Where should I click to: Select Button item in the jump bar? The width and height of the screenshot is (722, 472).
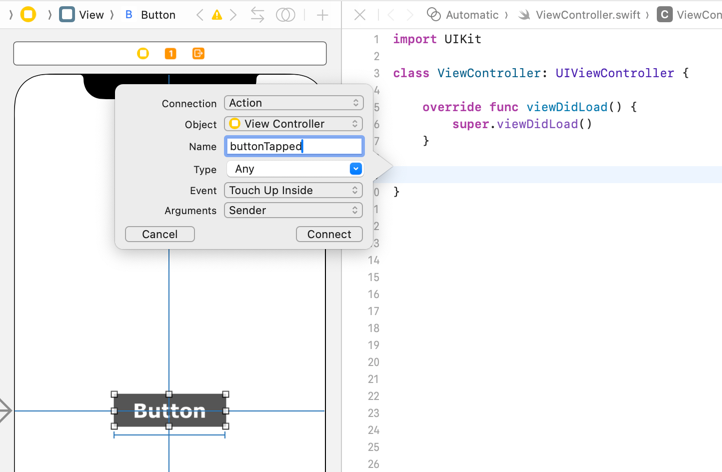(151, 15)
